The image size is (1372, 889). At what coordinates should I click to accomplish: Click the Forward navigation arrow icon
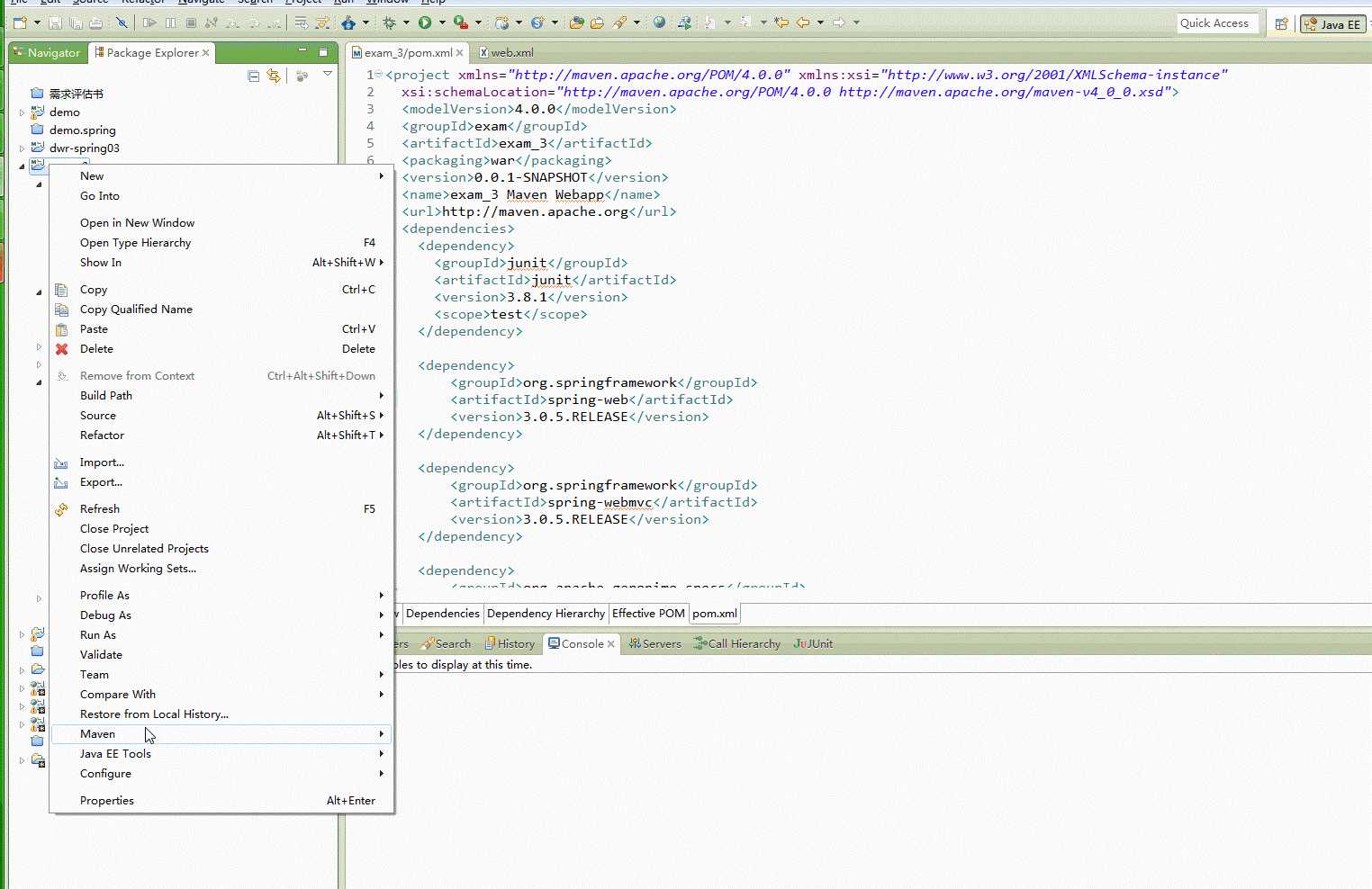[838, 22]
